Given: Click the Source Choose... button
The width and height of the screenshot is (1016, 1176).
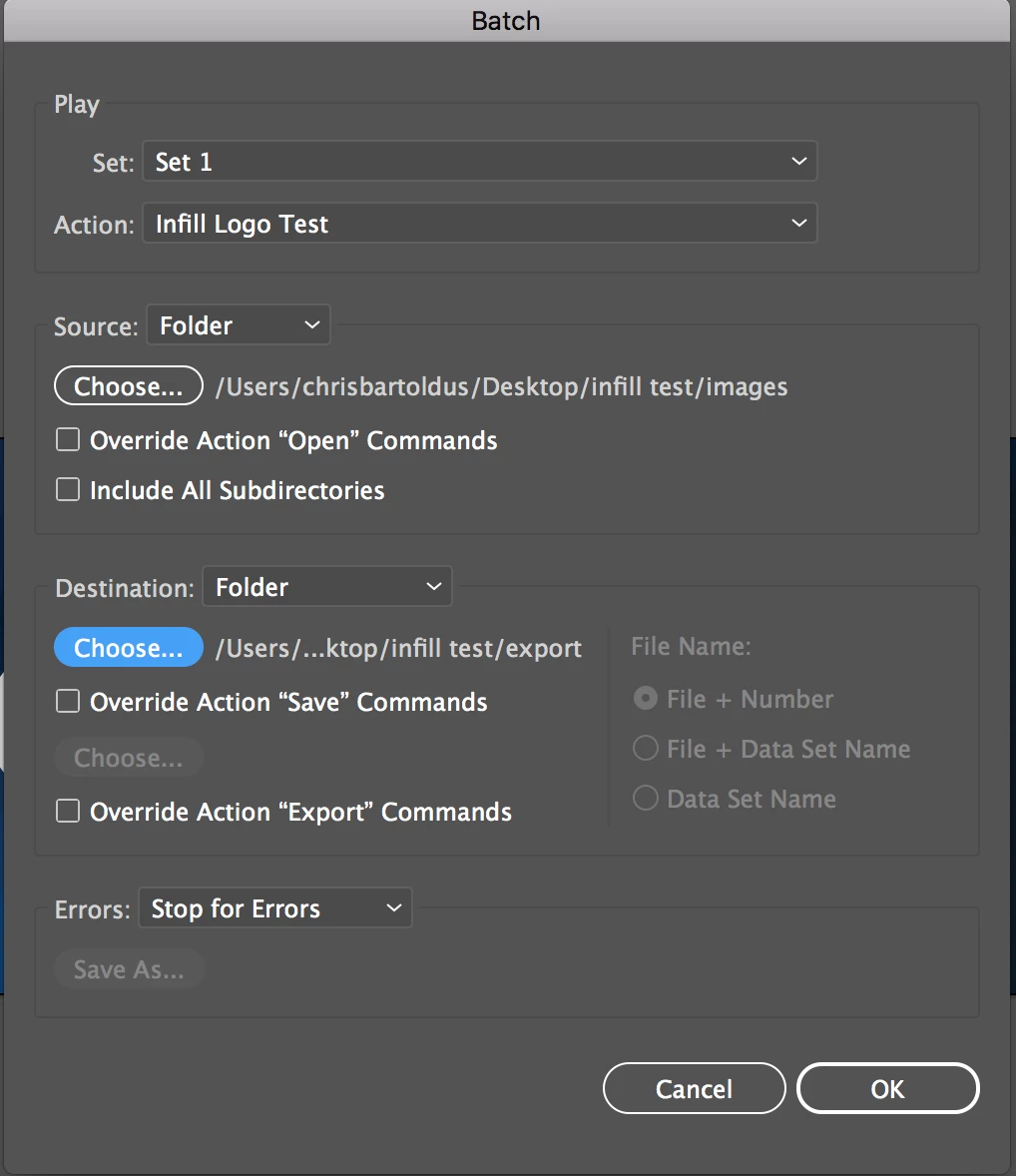Looking at the screenshot, I should (x=128, y=385).
